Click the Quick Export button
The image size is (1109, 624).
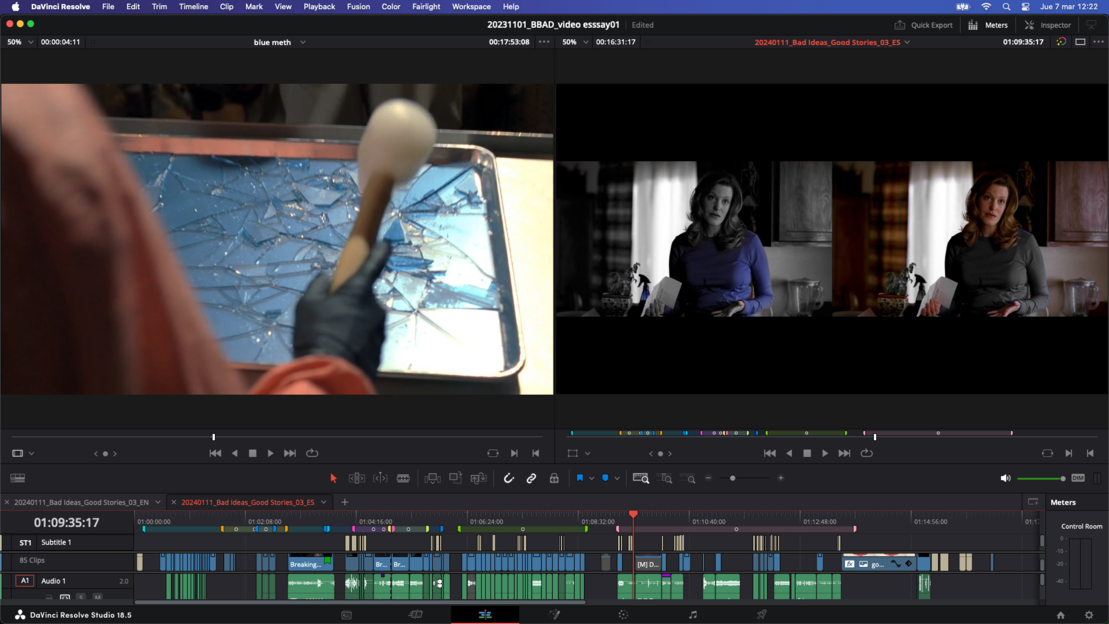pos(923,25)
